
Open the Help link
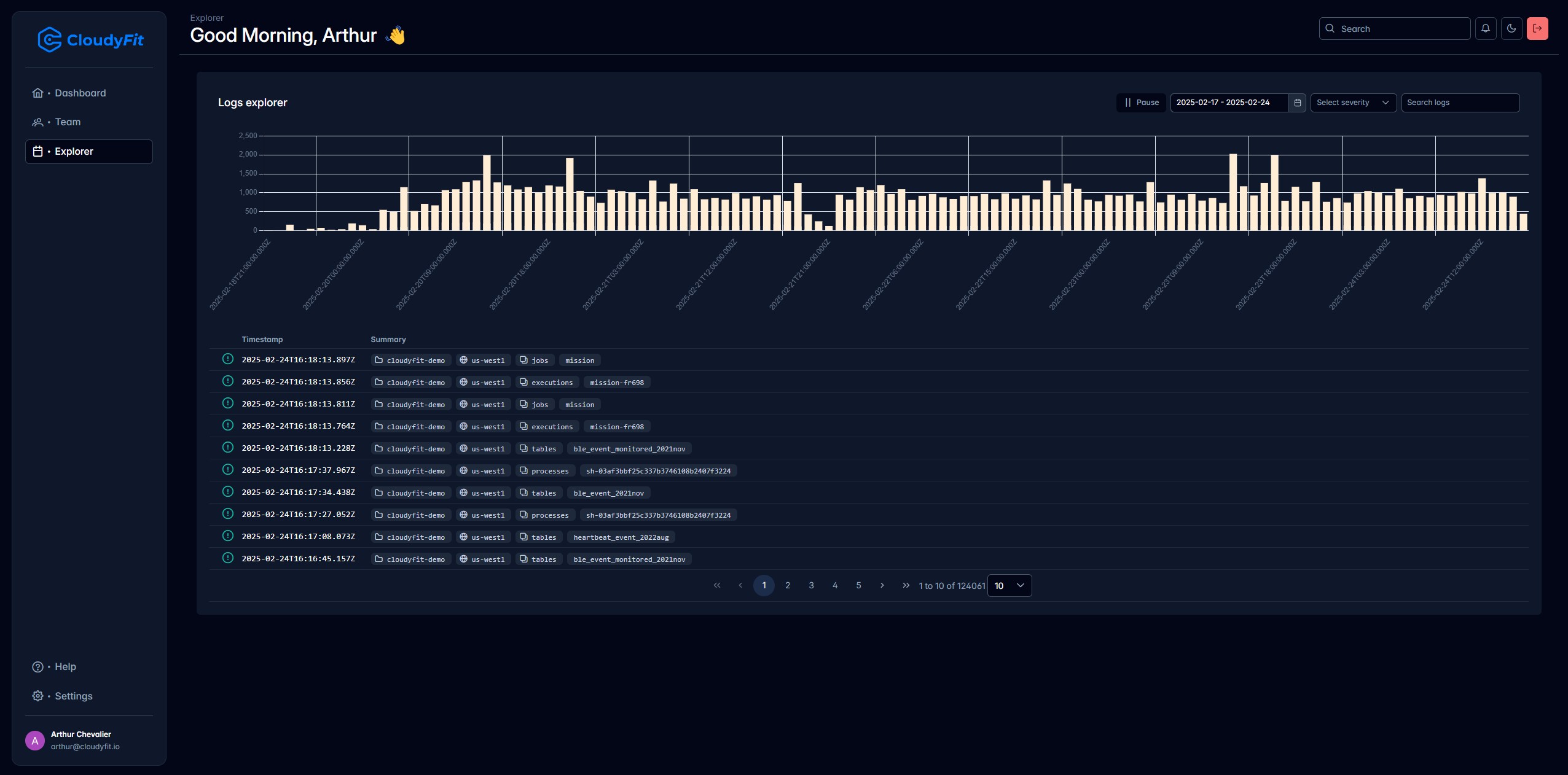(x=63, y=666)
